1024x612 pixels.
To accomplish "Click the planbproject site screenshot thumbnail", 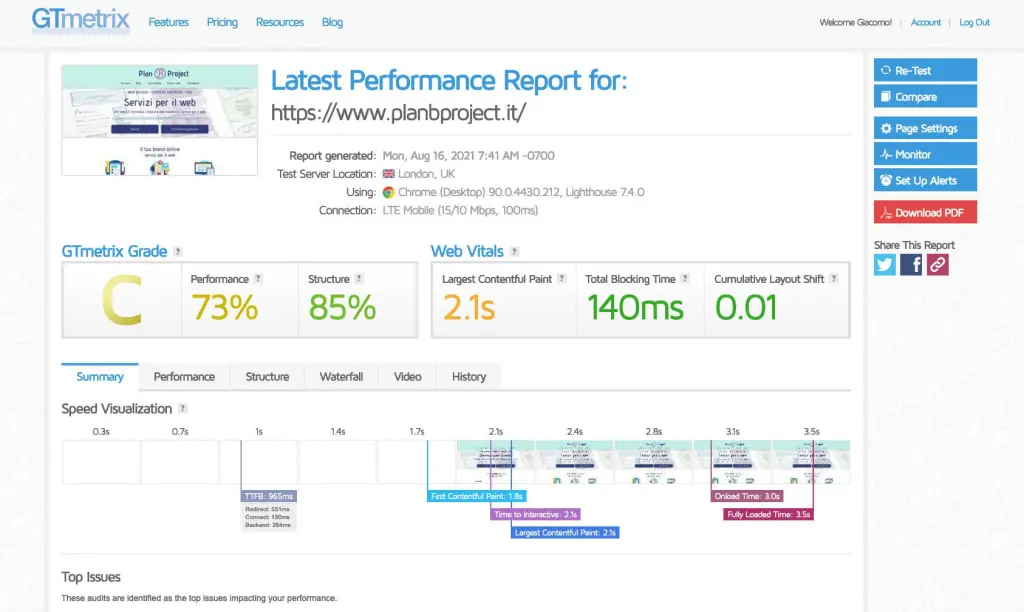I will point(159,120).
